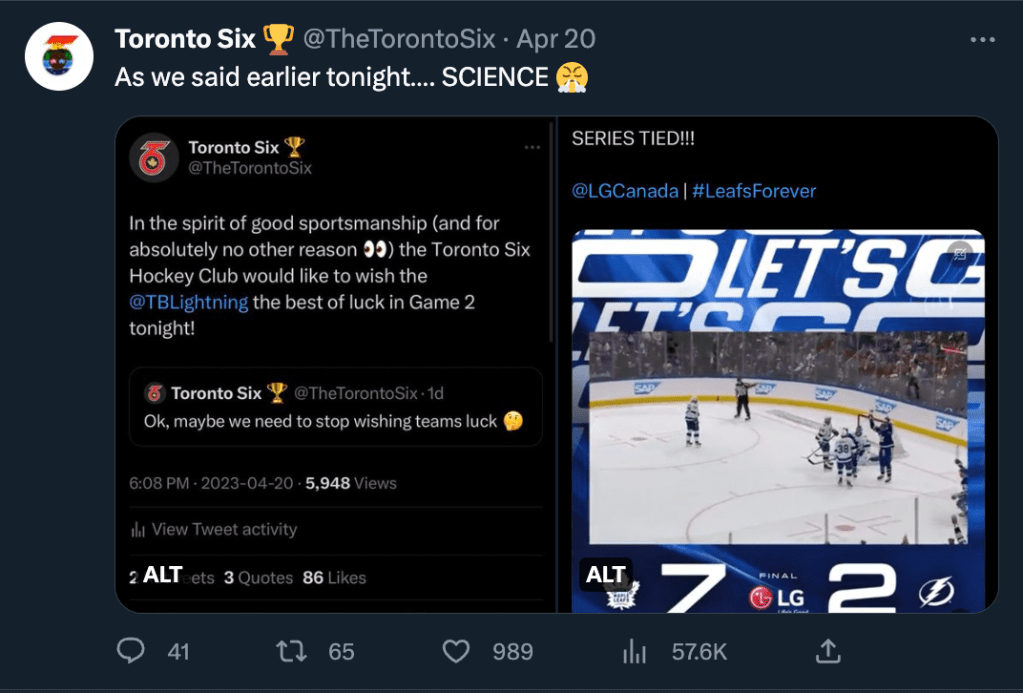Open the Apr 20 tweet timestamp
The image size is (1023, 693).
555,39
